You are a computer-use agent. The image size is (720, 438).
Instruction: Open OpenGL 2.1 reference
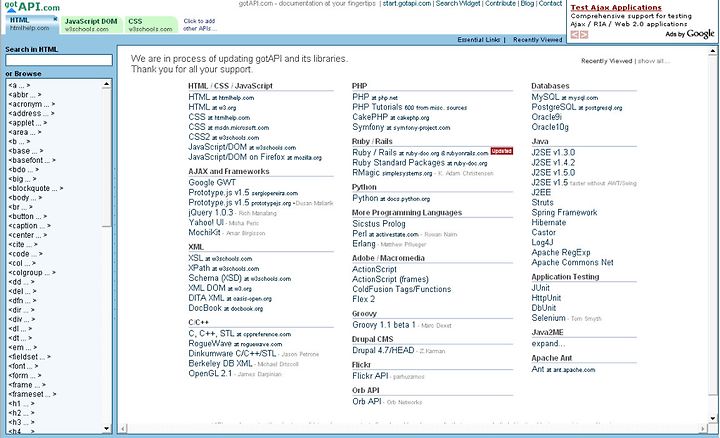pyautogui.click(x=210, y=374)
